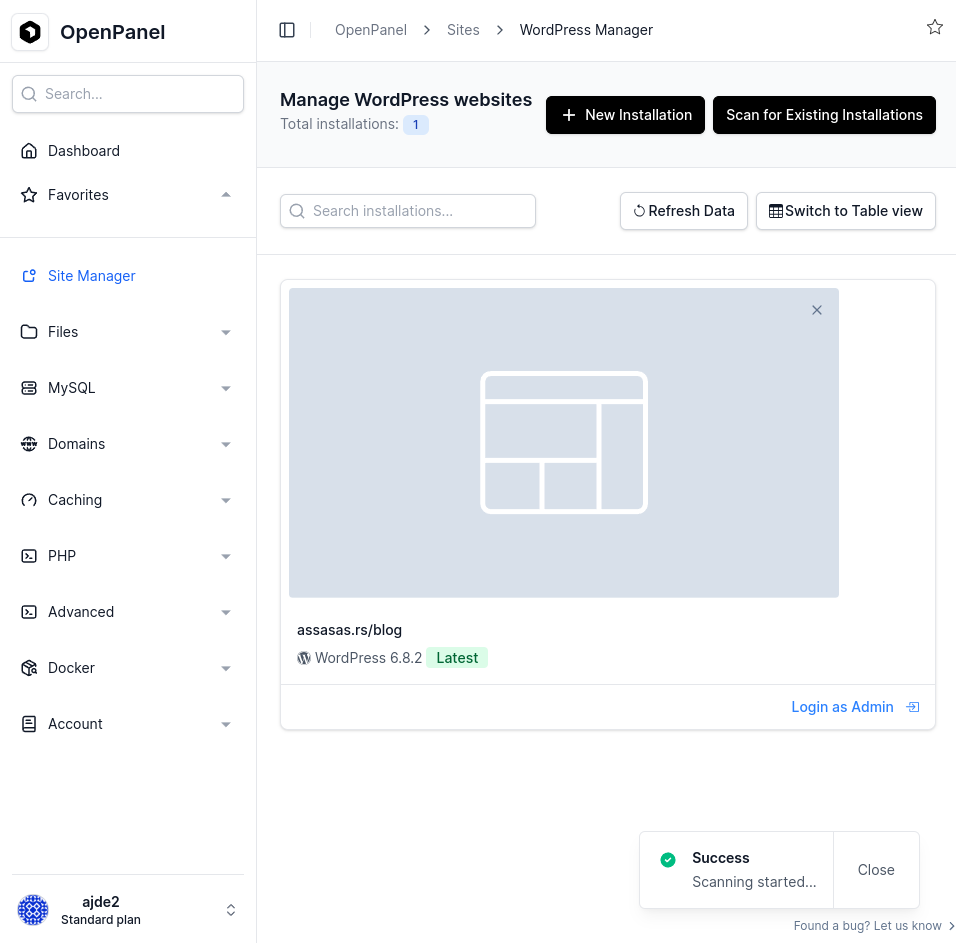
Task: Expand the Files menu arrow
Action: tap(226, 332)
